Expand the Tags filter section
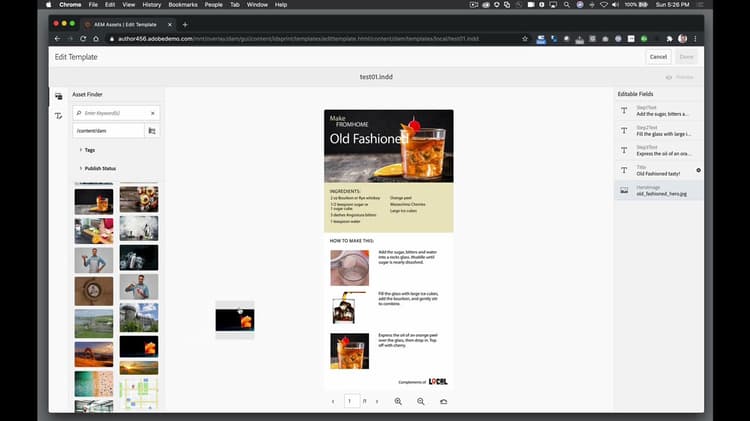Screen dimensions: 750x421 (x=87, y=150)
